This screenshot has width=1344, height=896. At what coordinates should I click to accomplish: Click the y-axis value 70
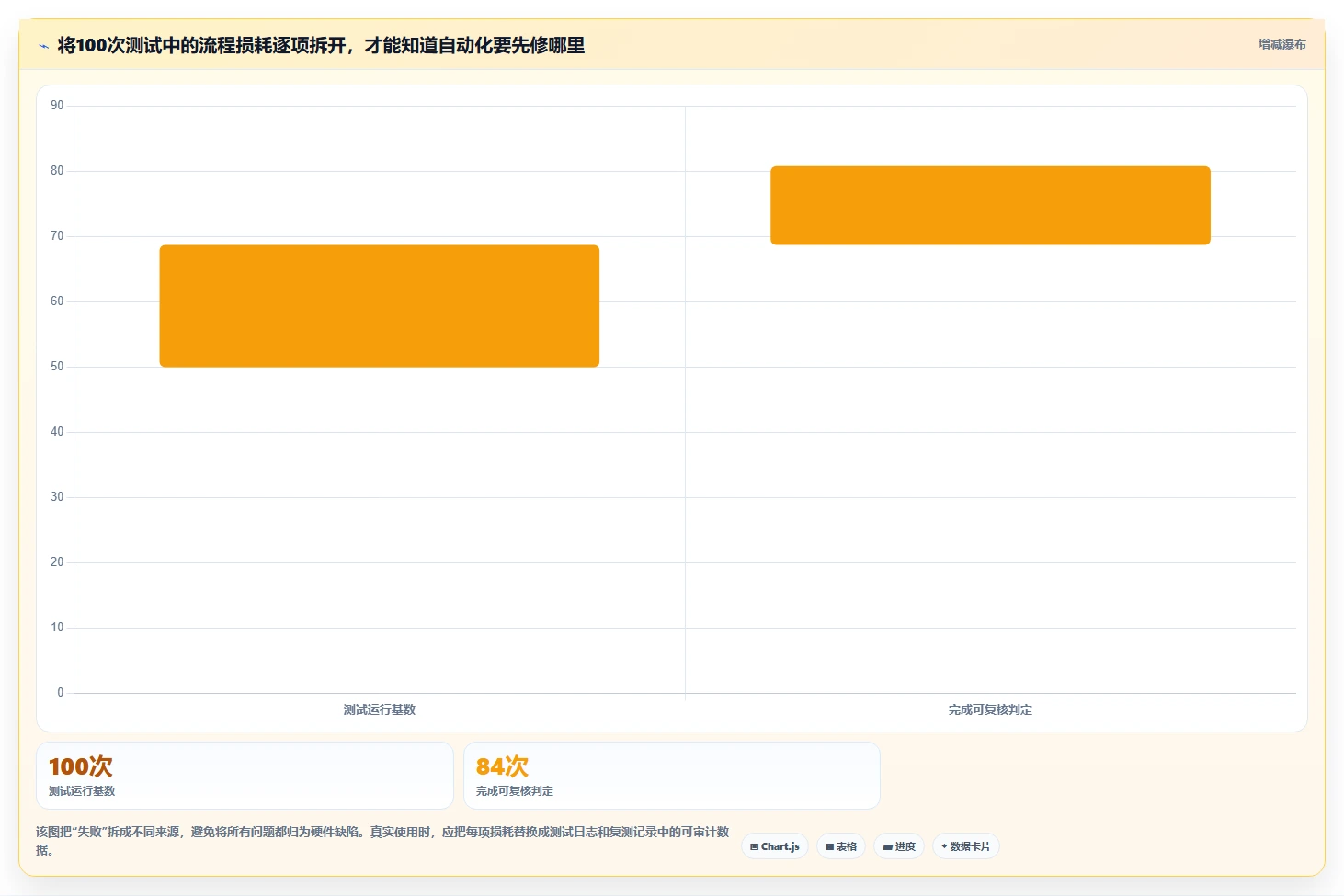[x=57, y=236]
